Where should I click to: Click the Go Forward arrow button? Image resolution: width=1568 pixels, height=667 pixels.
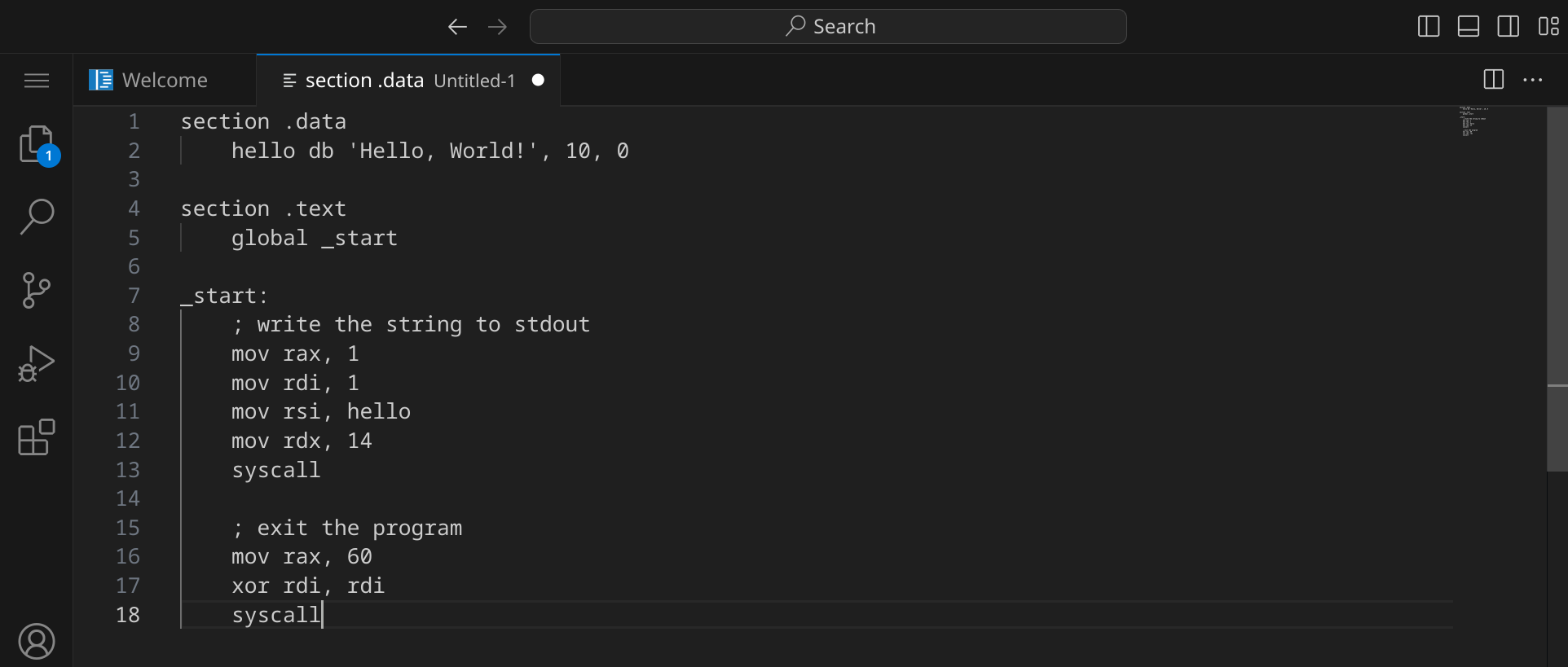(497, 27)
